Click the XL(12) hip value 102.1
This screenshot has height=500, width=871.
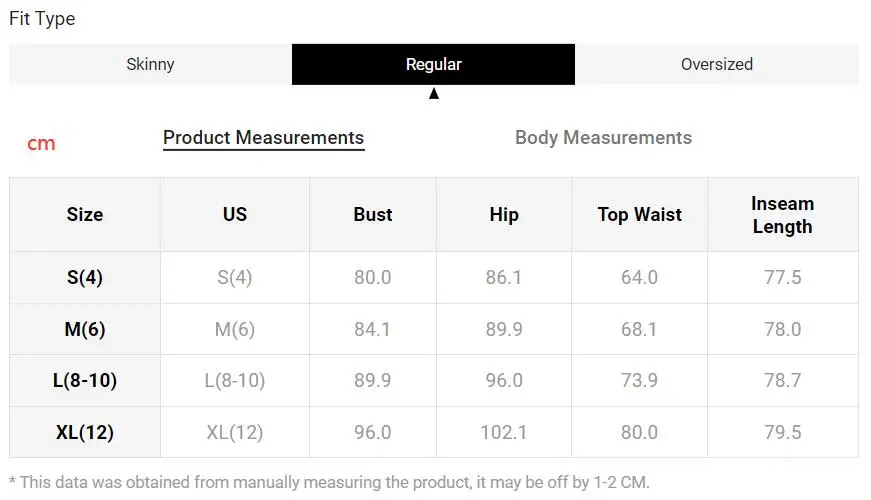(504, 432)
